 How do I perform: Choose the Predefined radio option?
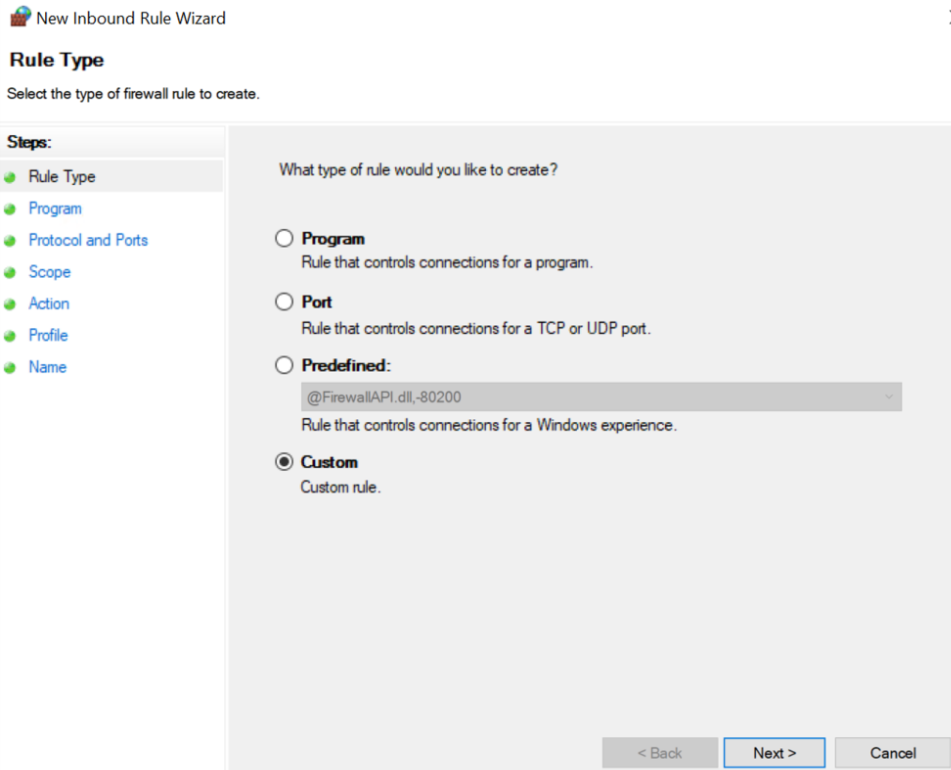click(284, 365)
